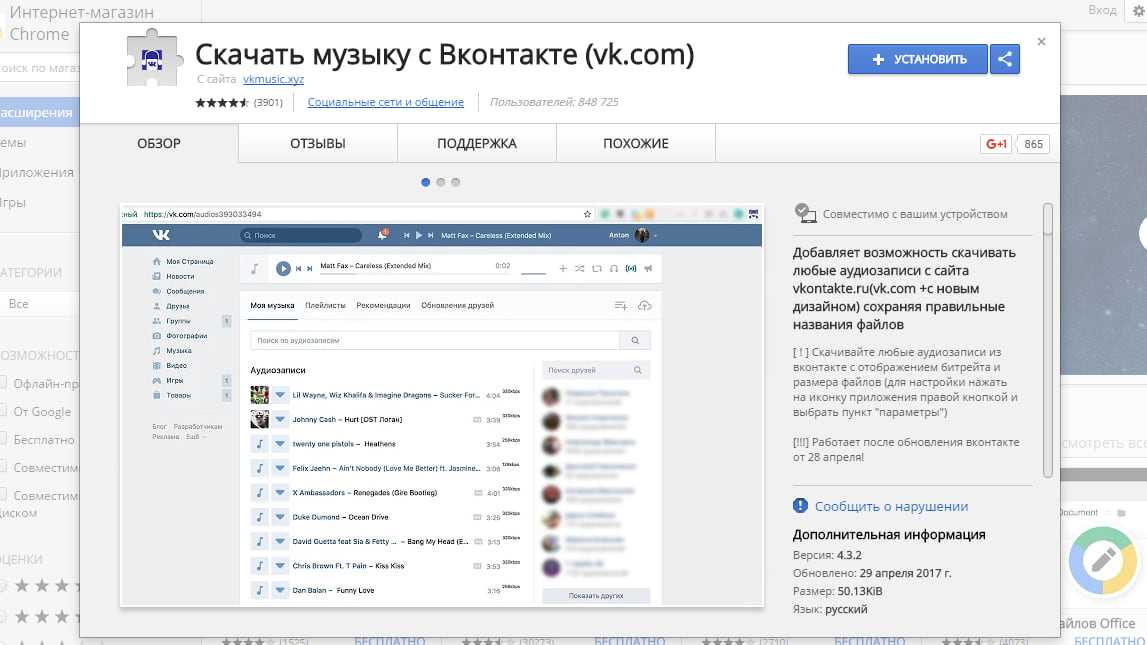
Task: Click the Дополнительная информация heading
Action: point(889,535)
